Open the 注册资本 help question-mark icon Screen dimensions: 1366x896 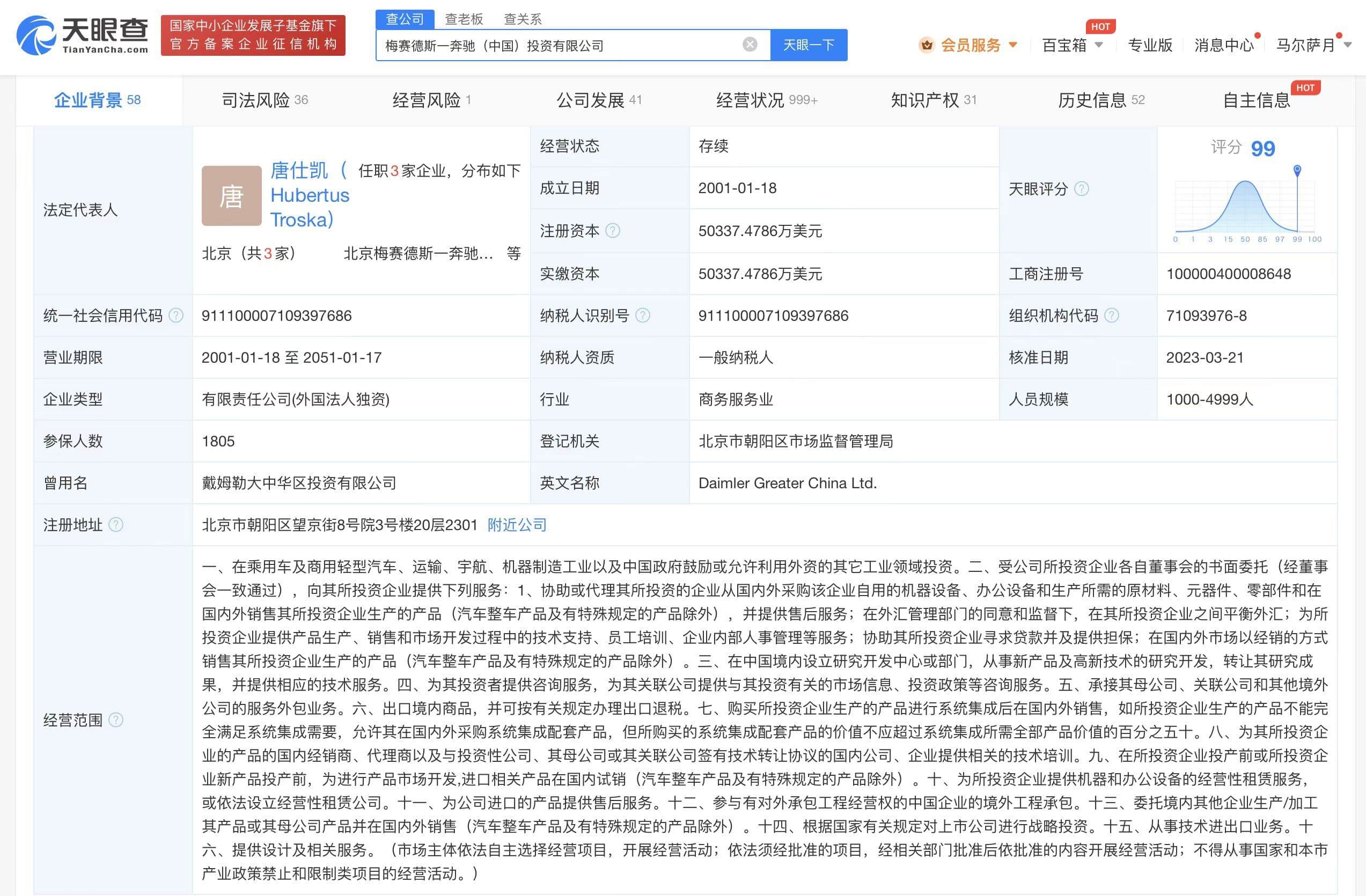[613, 231]
